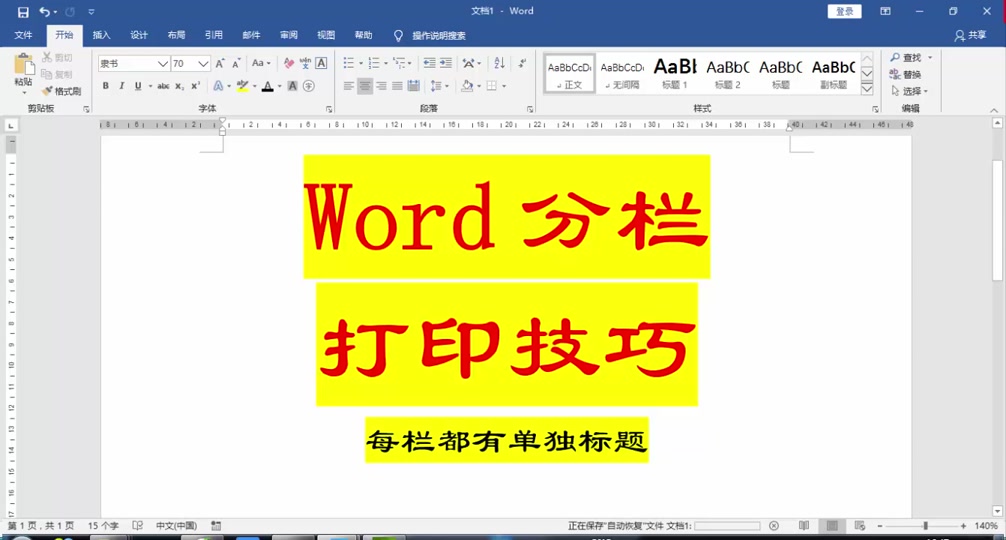Viewport: 1006px width, 540px height.
Task: Click the vertical scrollbar thumb
Action: click(997, 219)
